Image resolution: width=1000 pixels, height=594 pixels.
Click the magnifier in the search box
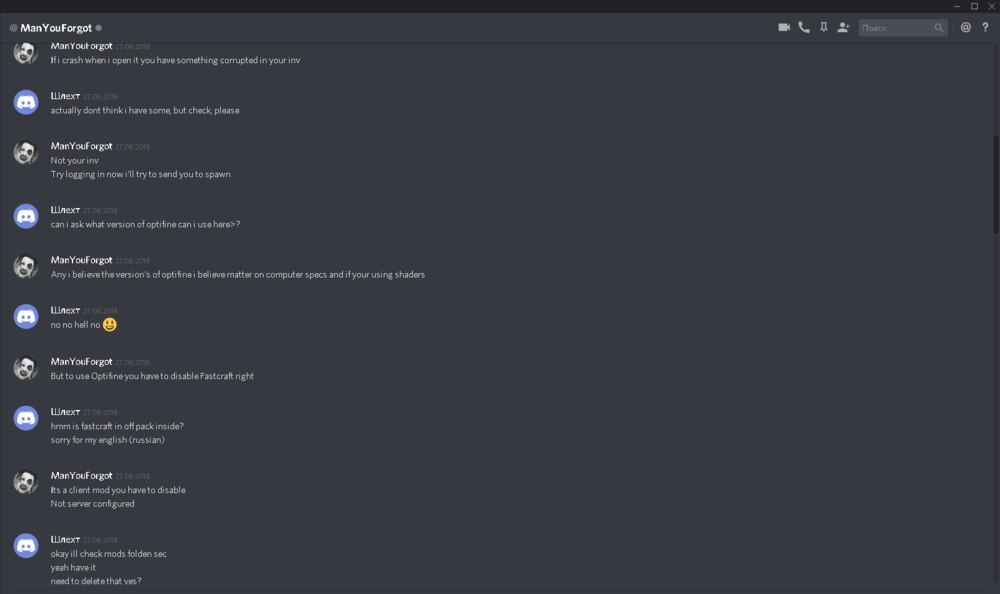coord(940,27)
